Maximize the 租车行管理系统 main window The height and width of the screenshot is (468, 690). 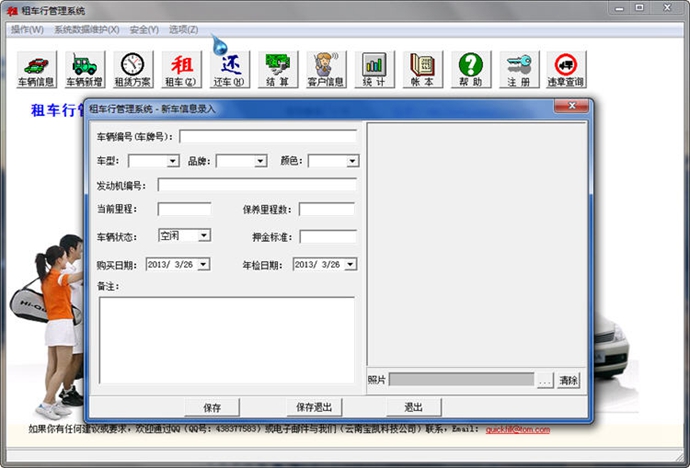pos(640,8)
